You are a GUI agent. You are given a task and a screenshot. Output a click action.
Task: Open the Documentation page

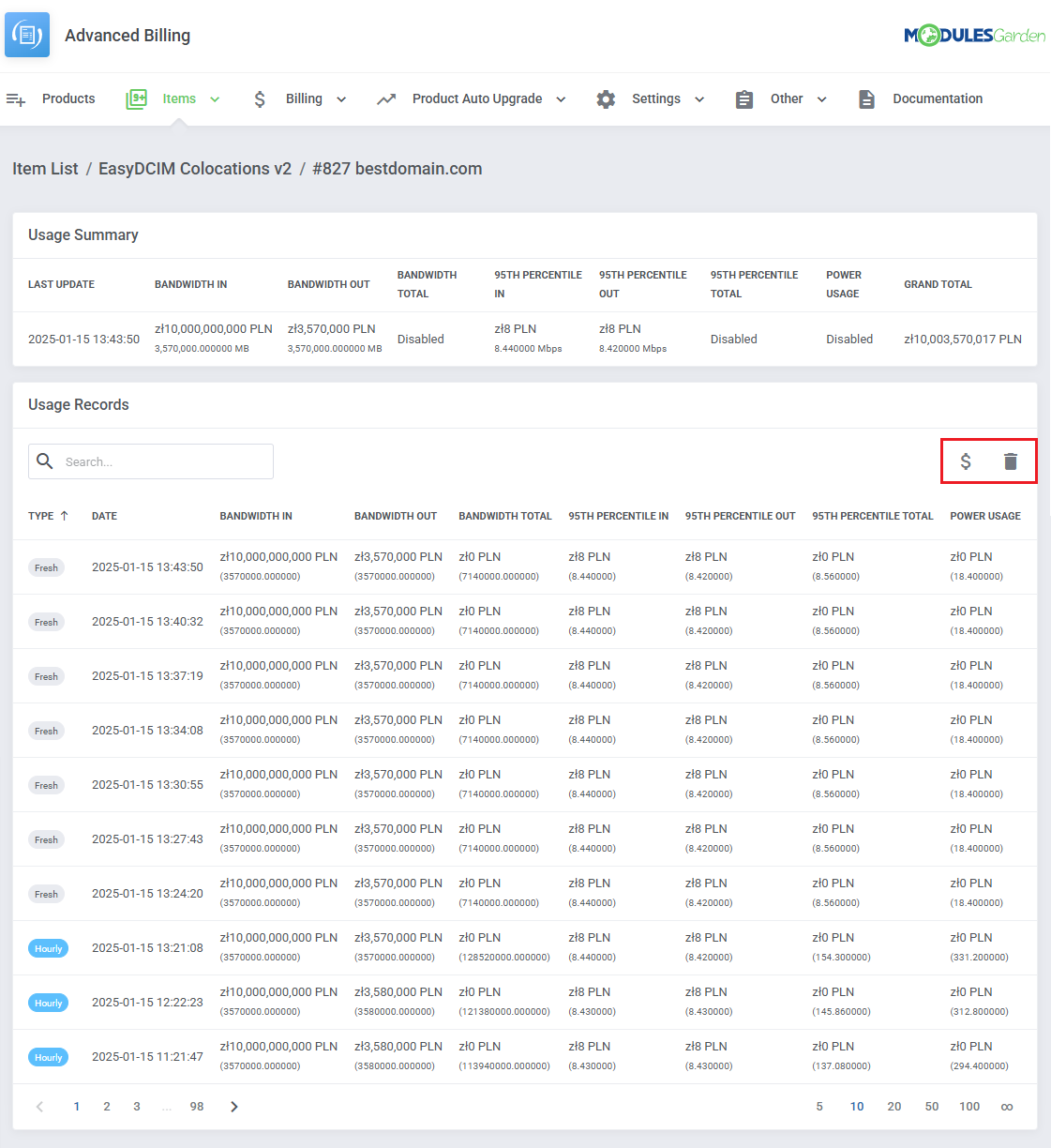tap(938, 98)
